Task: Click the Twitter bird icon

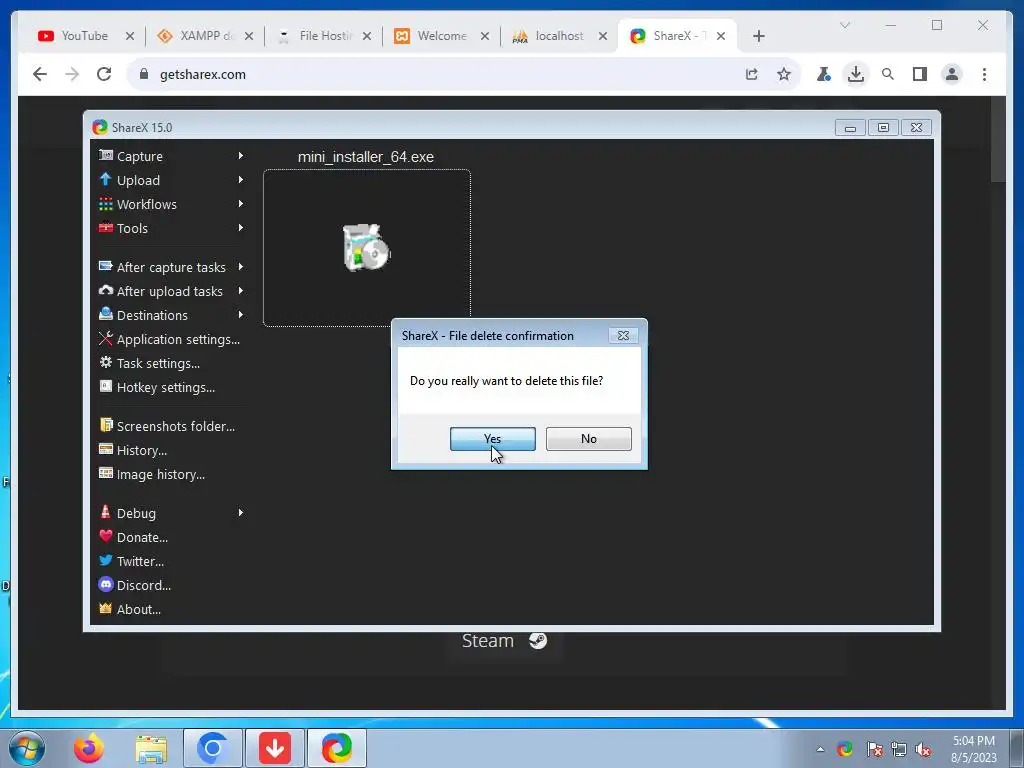Action: [106, 560]
